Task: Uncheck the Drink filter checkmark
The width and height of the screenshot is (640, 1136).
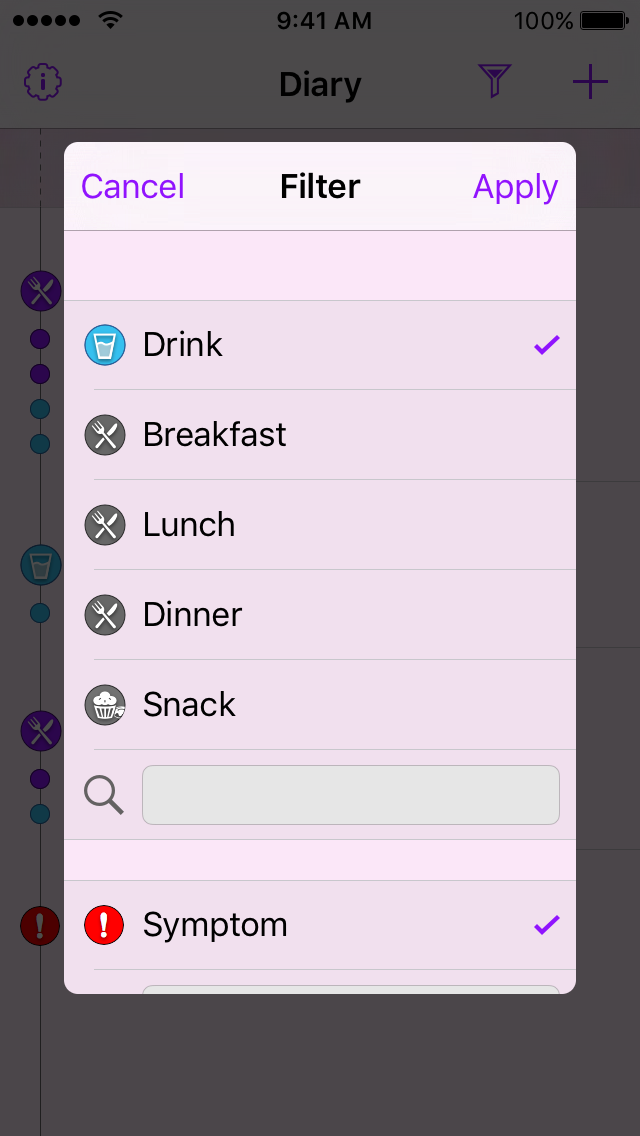Action: [546, 345]
